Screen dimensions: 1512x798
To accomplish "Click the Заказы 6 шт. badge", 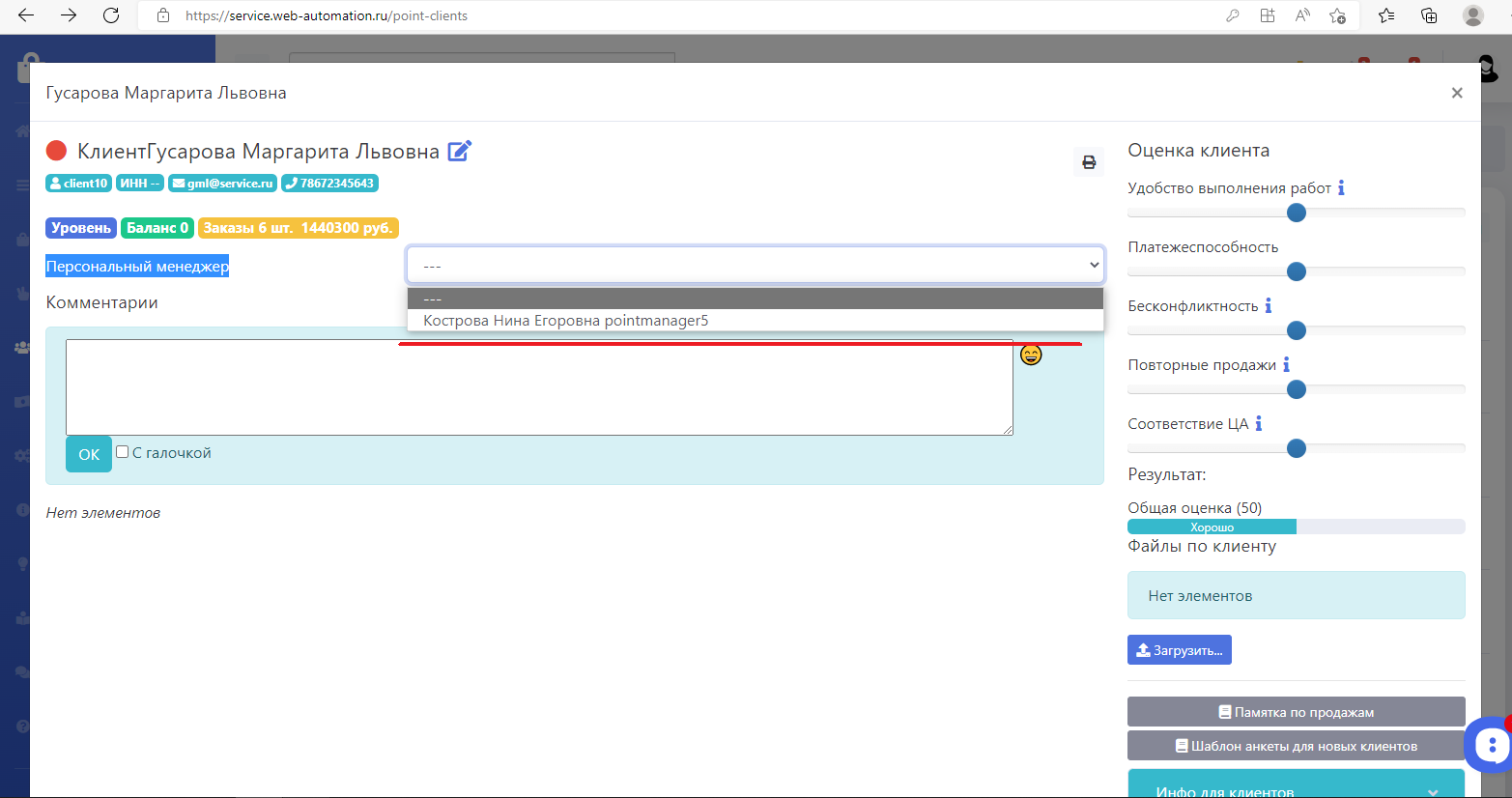I will point(298,228).
